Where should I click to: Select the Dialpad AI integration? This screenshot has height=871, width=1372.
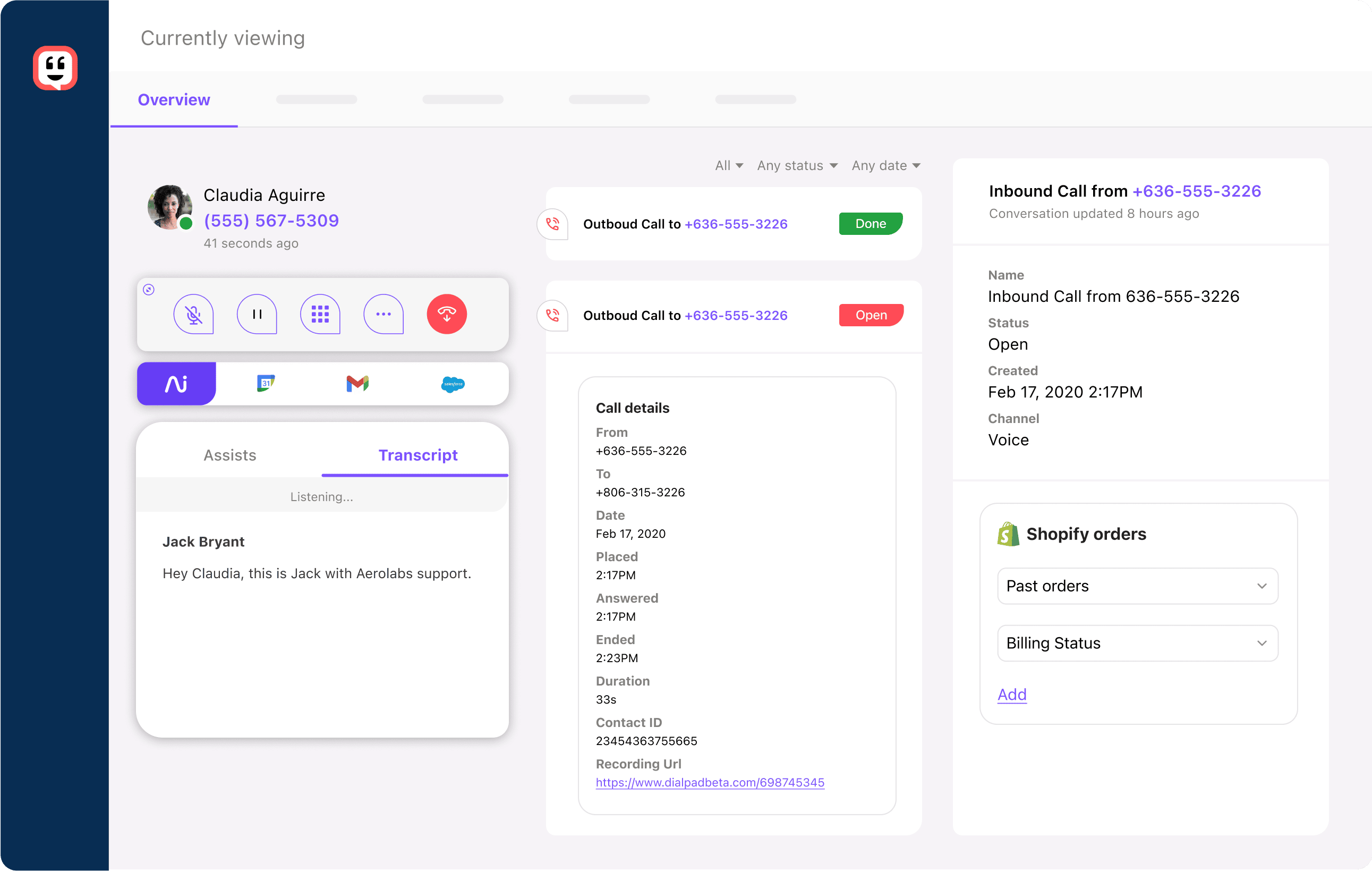click(176, 384)
